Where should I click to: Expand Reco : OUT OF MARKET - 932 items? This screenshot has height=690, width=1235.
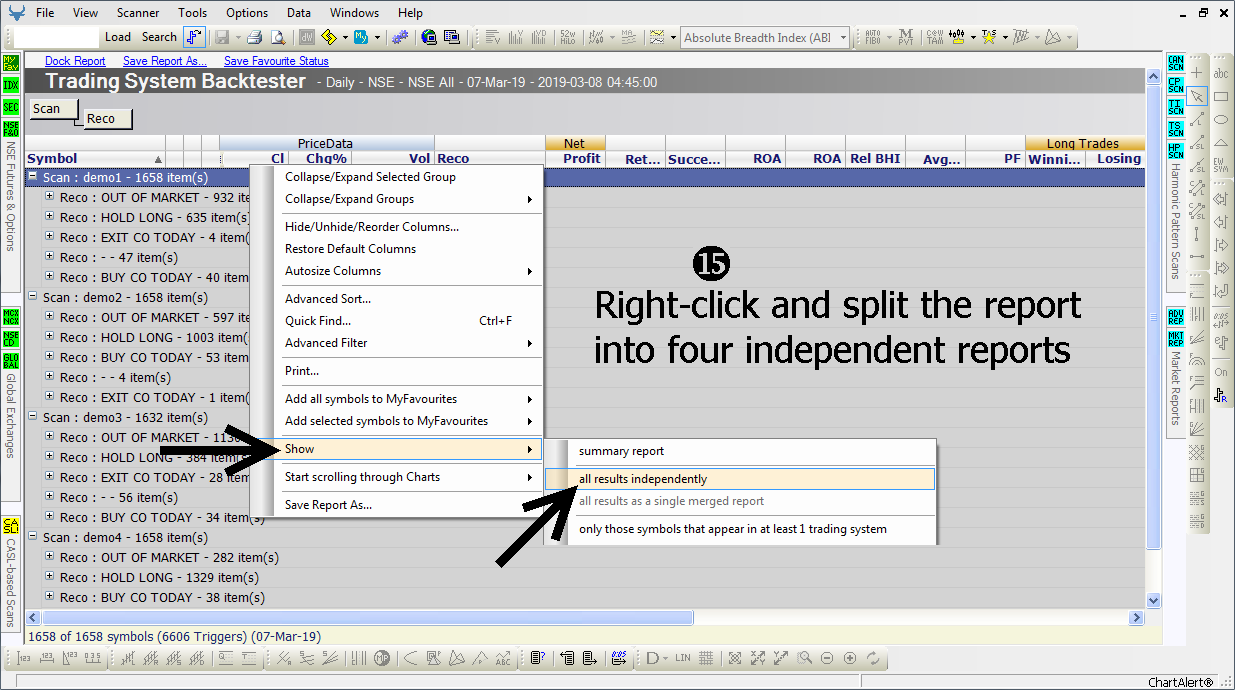[50, 197]
